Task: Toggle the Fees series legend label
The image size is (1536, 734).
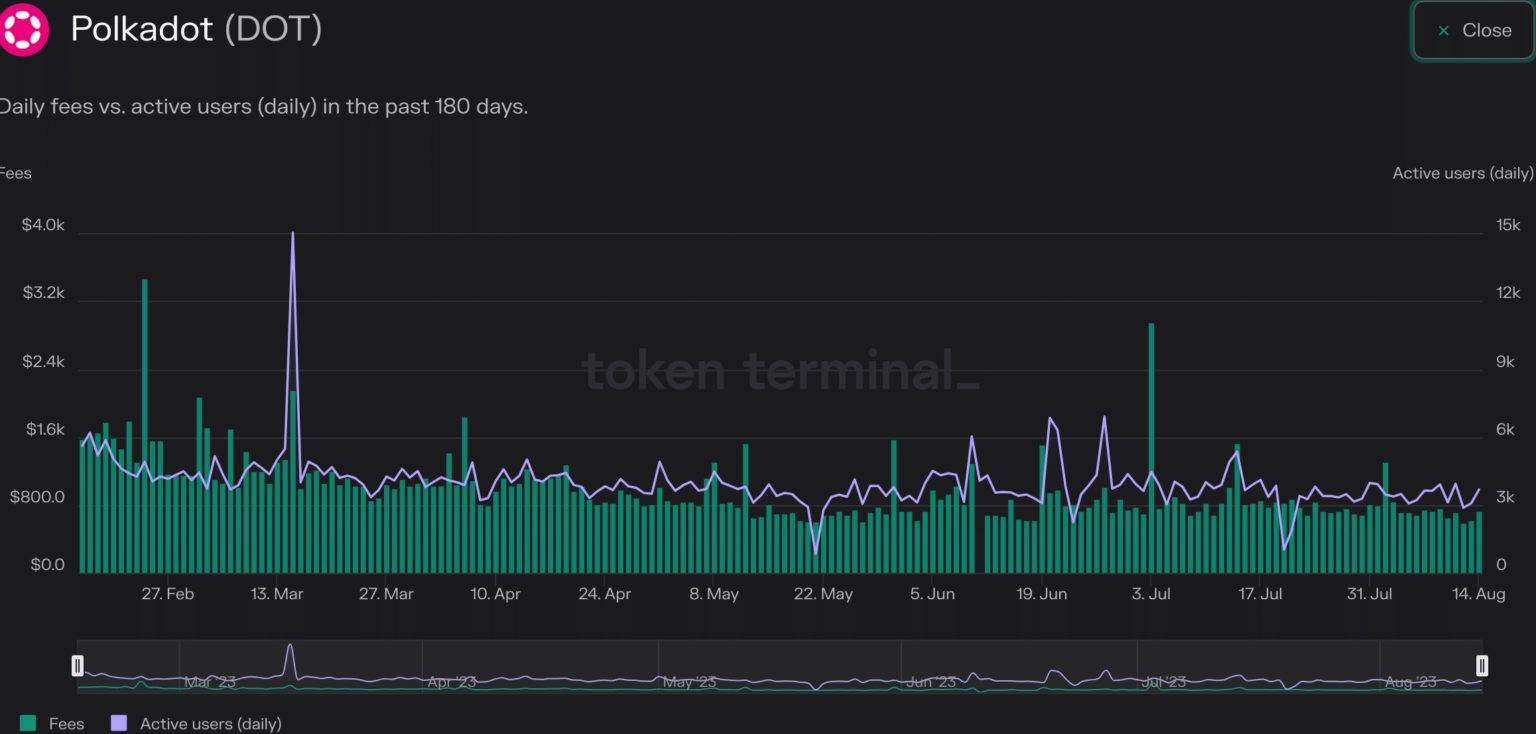Action: click(x=66, y=723)
